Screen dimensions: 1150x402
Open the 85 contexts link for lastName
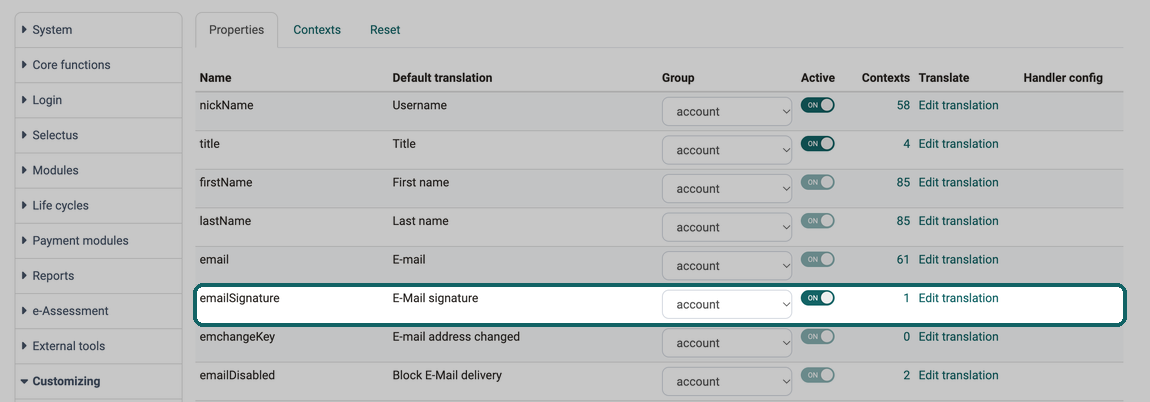click(903, 221)
